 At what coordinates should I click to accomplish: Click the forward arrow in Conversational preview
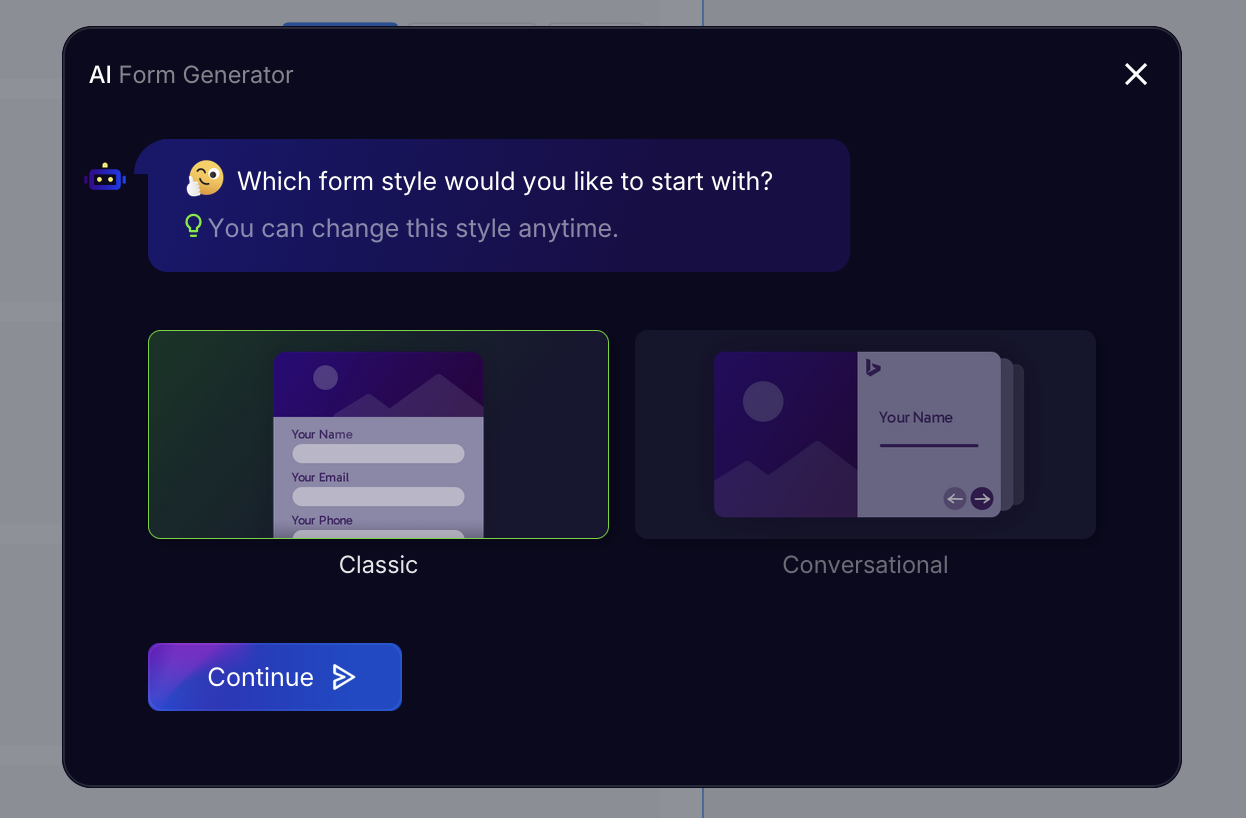tap(982, 498)
